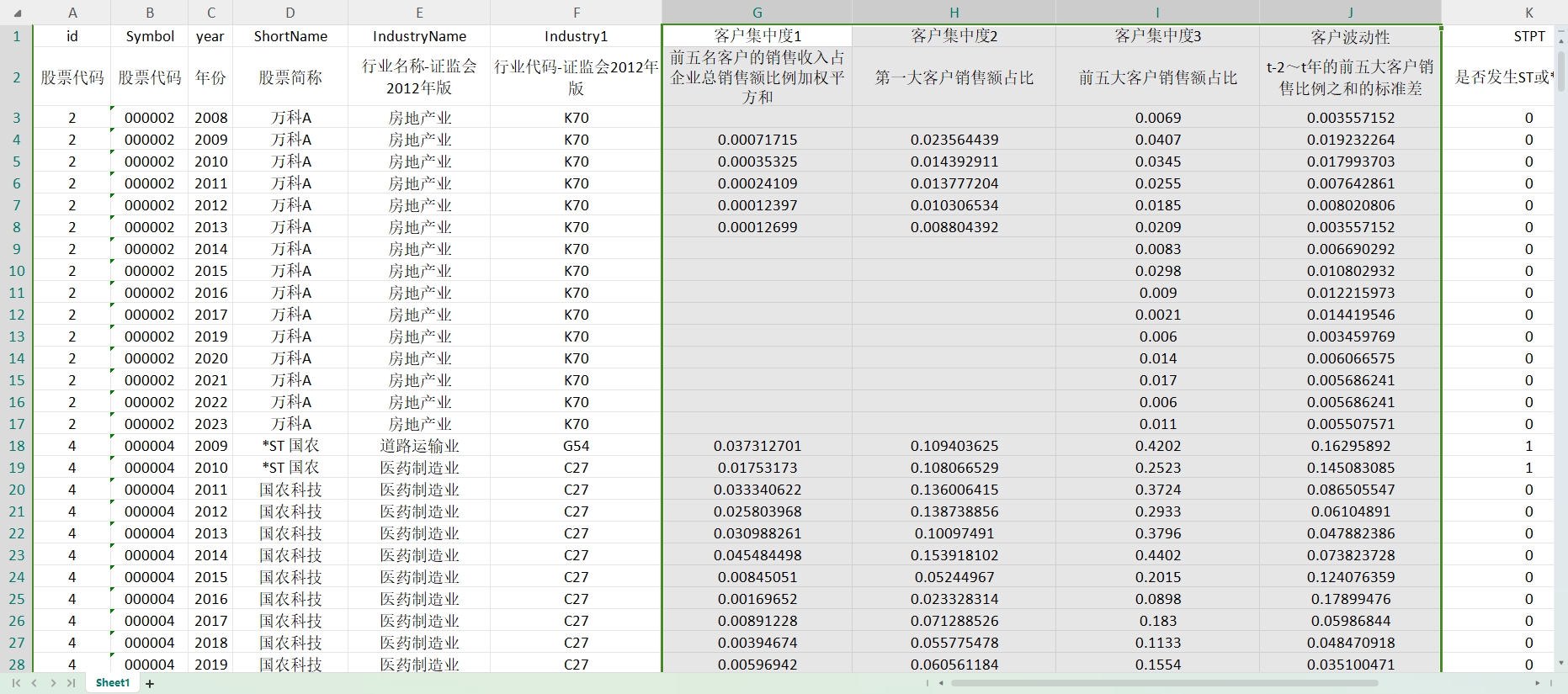Click horizontal scrollbar right arrow

pyautogui.click(x=1537, y=683)
